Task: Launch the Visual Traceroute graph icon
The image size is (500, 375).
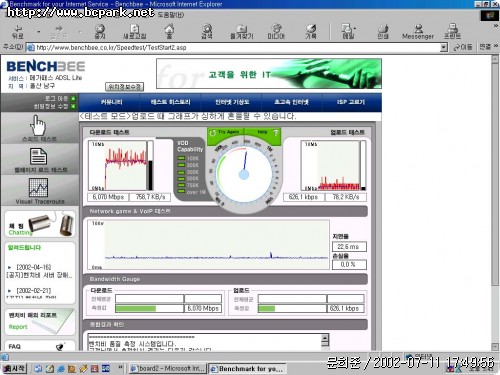Action: (38, 187)
